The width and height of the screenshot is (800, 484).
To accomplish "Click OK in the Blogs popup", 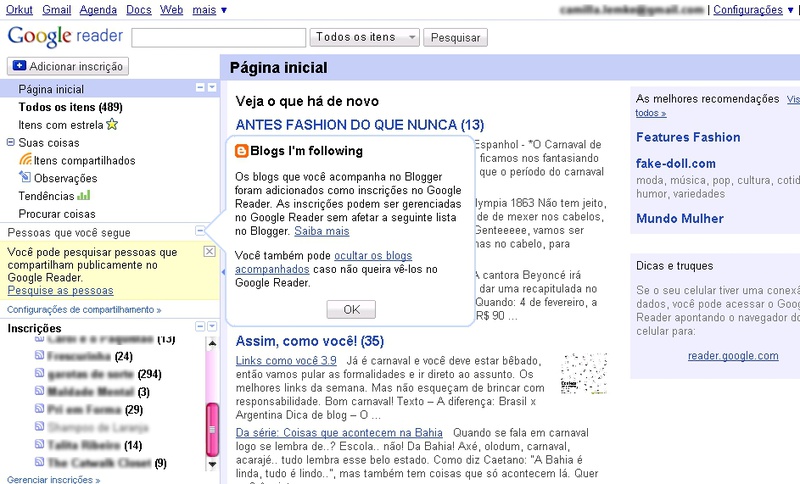I will pyautogui.click(x=351, y=310).
